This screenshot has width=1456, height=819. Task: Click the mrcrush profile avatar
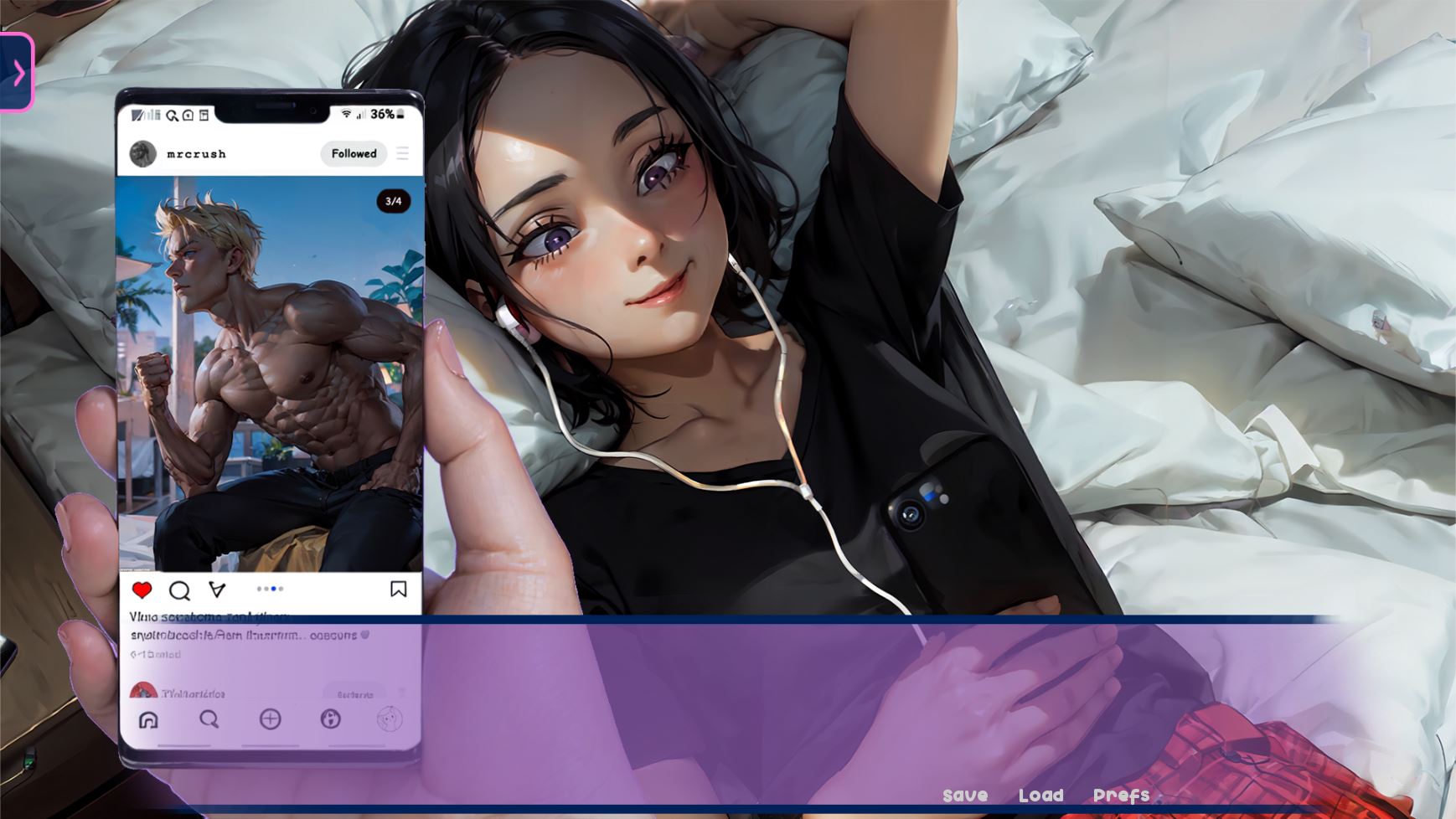[143, 154]
